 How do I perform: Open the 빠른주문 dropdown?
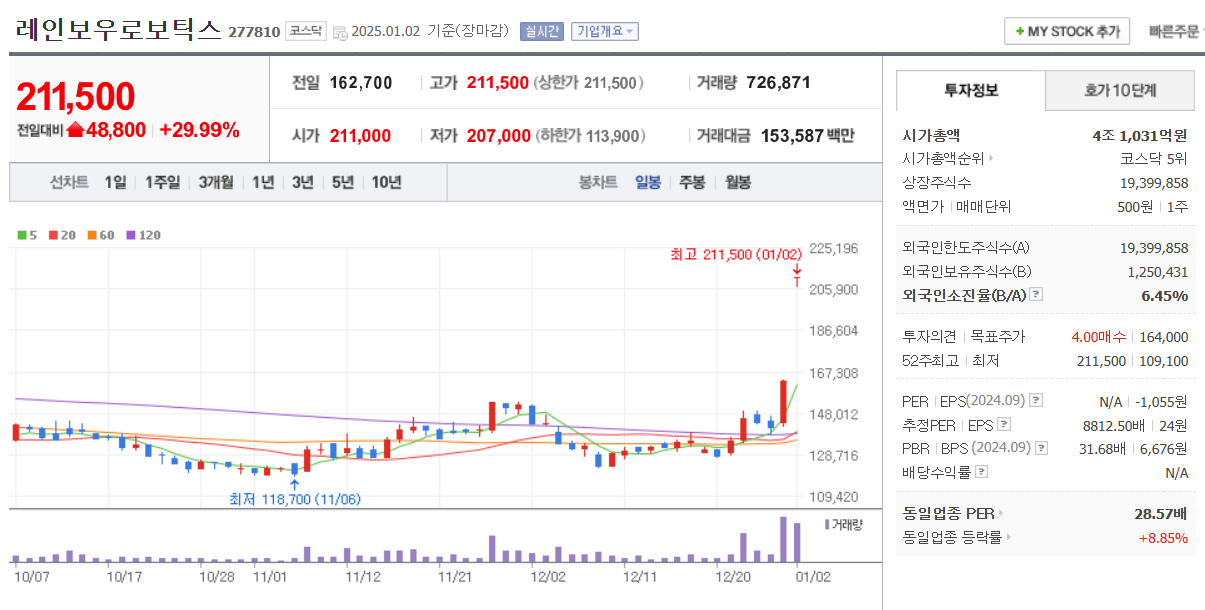click(1177, 31)
